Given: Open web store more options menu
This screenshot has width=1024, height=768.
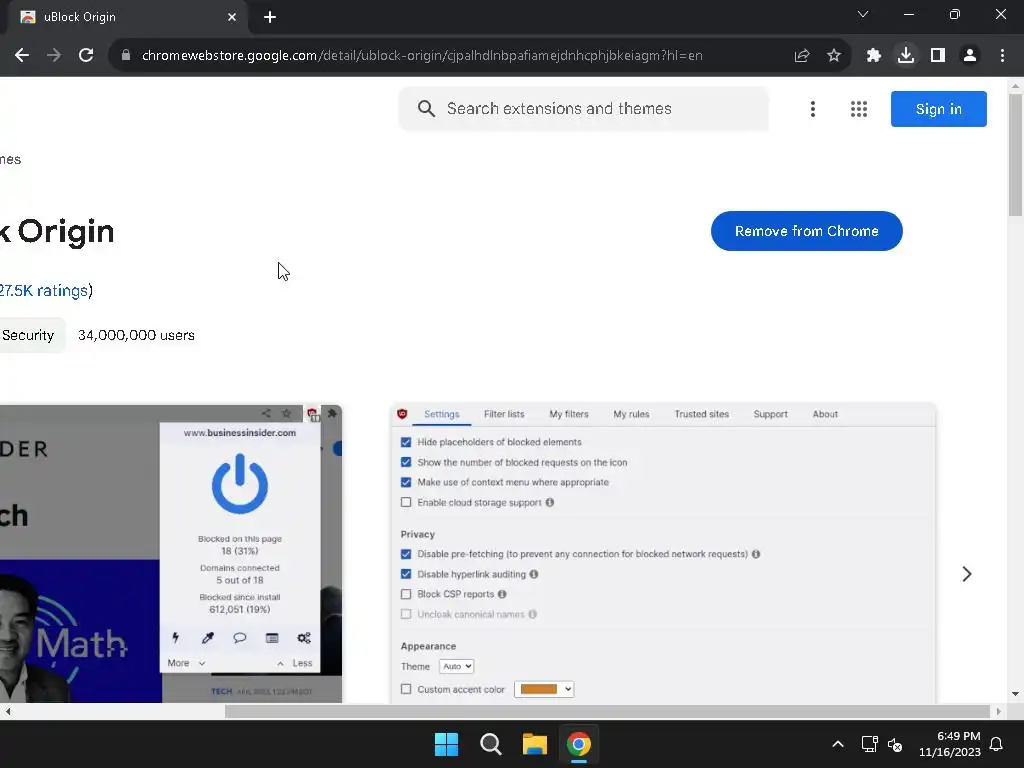Looking at the screenshot, I should (812, 109).
